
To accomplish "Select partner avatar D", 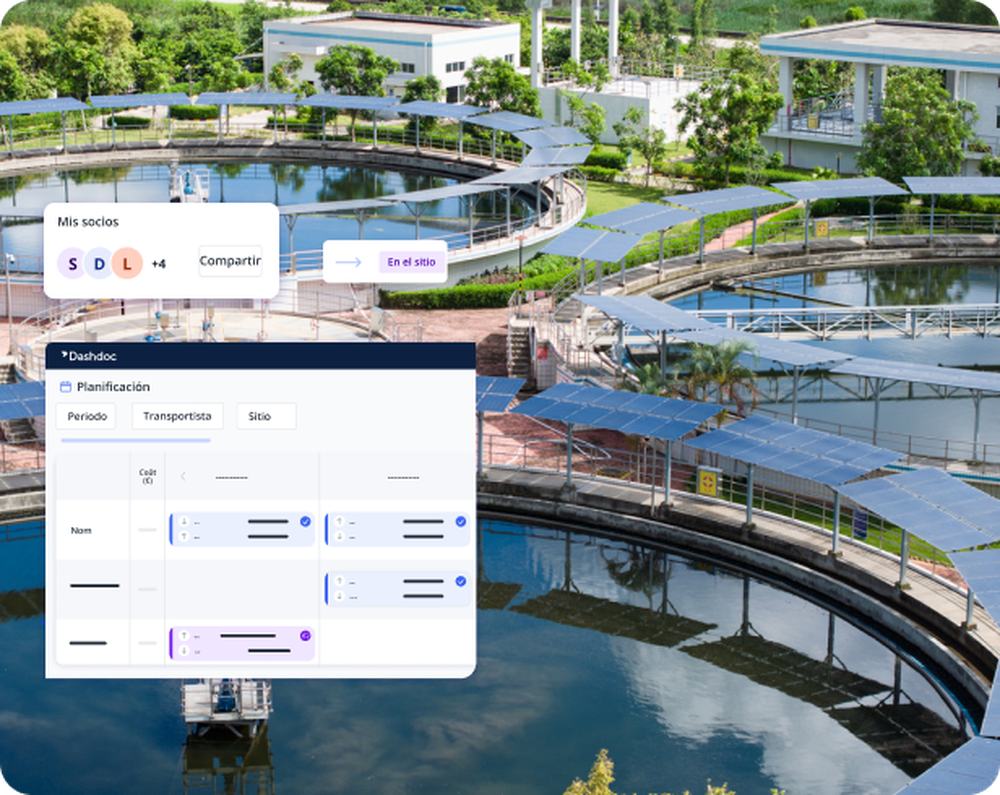I will tap(99, 263).
